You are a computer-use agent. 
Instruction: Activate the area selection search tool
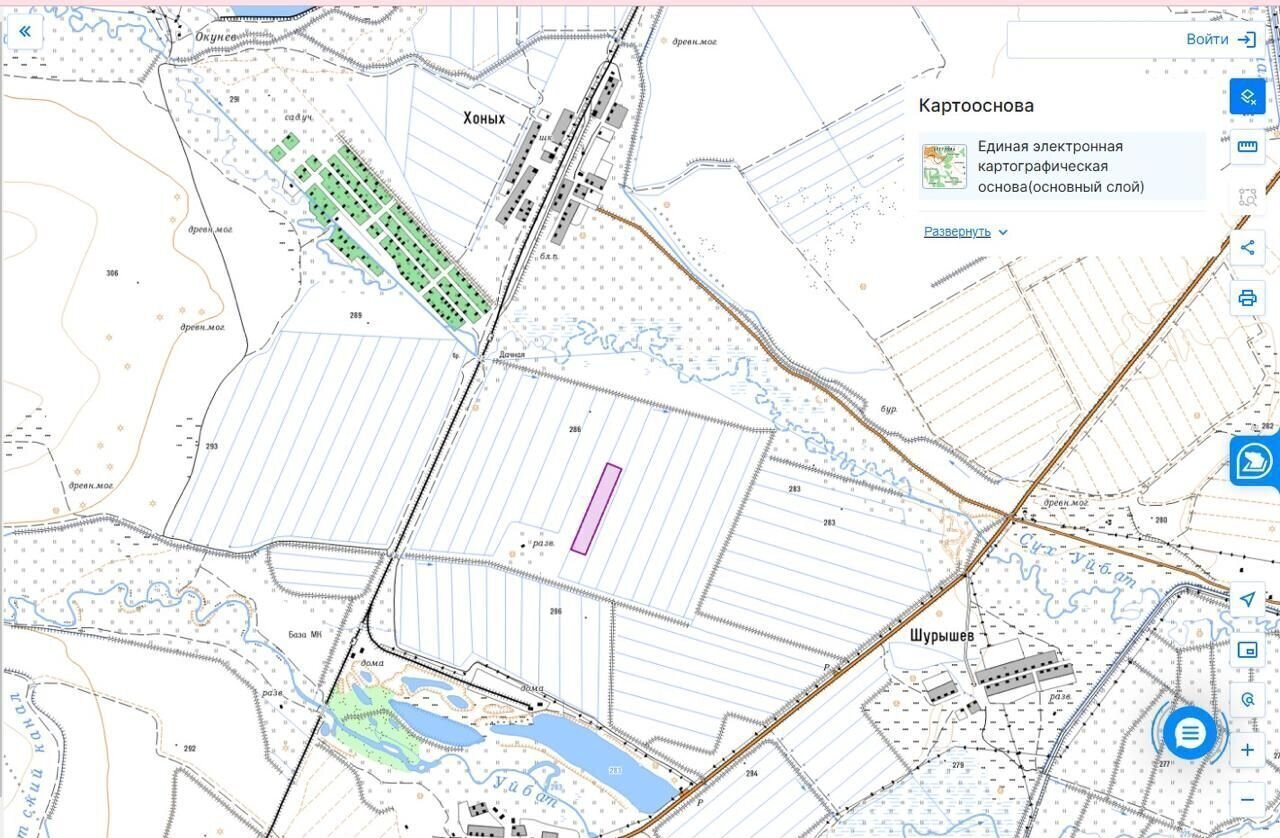[x=1247, y=197]
